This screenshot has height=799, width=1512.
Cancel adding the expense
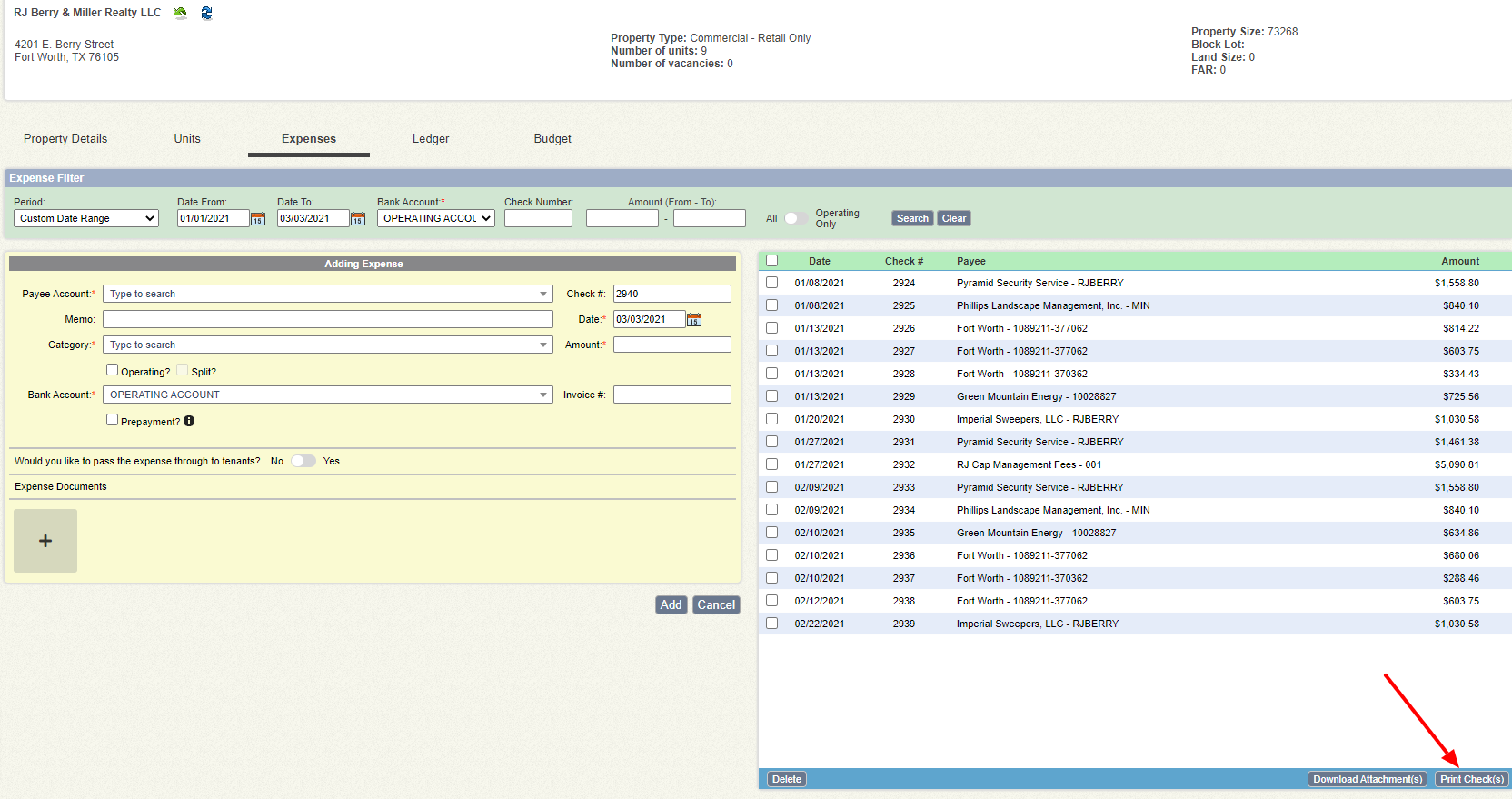(x=716, y=604)
